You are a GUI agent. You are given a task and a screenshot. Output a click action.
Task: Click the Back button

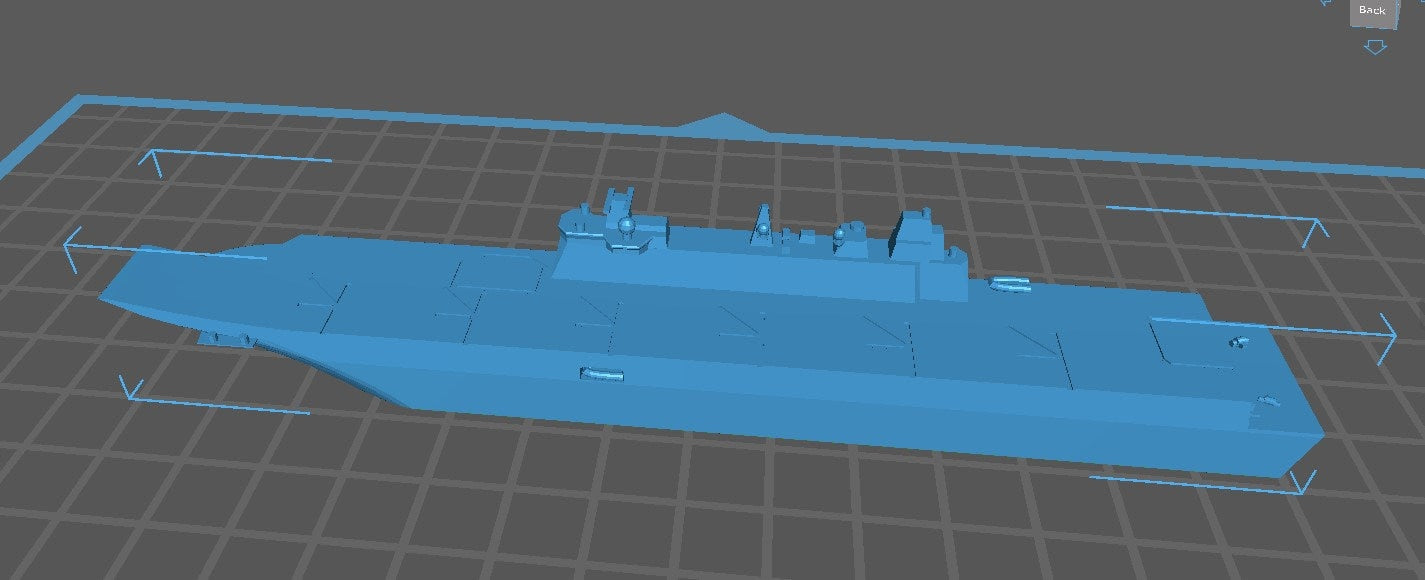pyautogui.click(x=1373, y=10)
